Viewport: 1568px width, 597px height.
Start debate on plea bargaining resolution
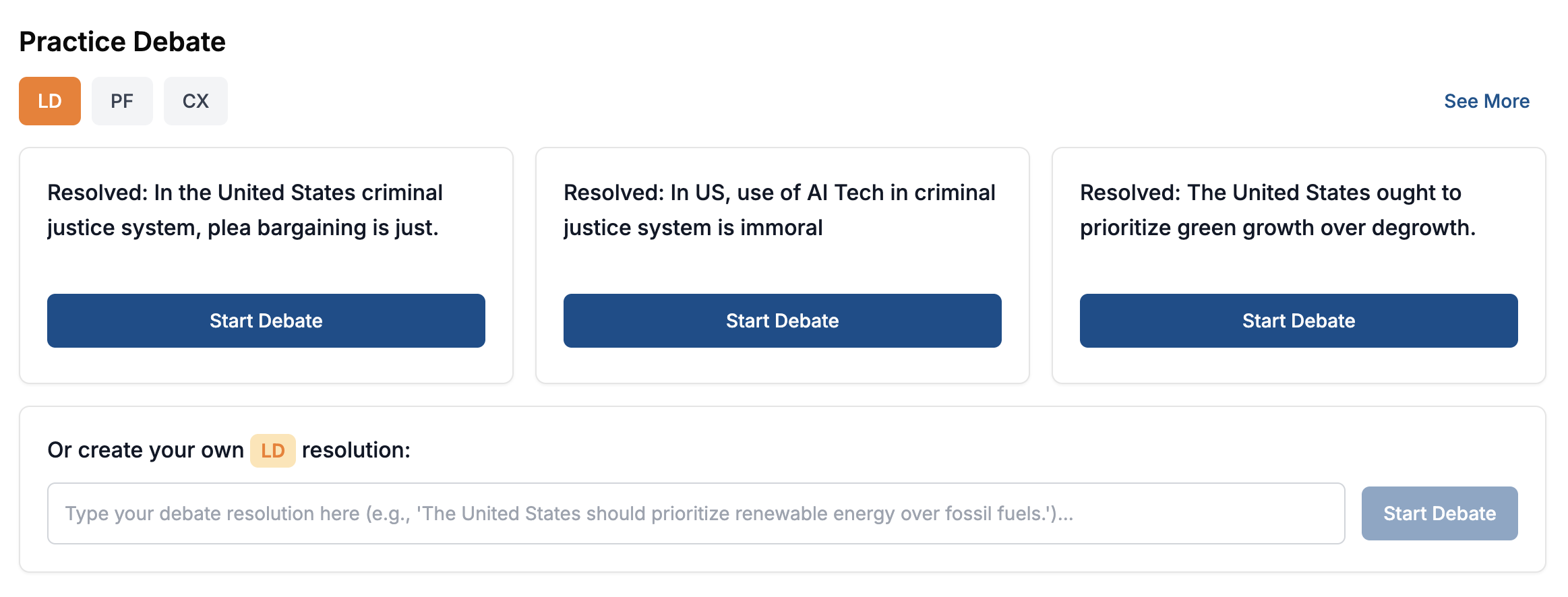pyautogui.click(x=266, y=321)
